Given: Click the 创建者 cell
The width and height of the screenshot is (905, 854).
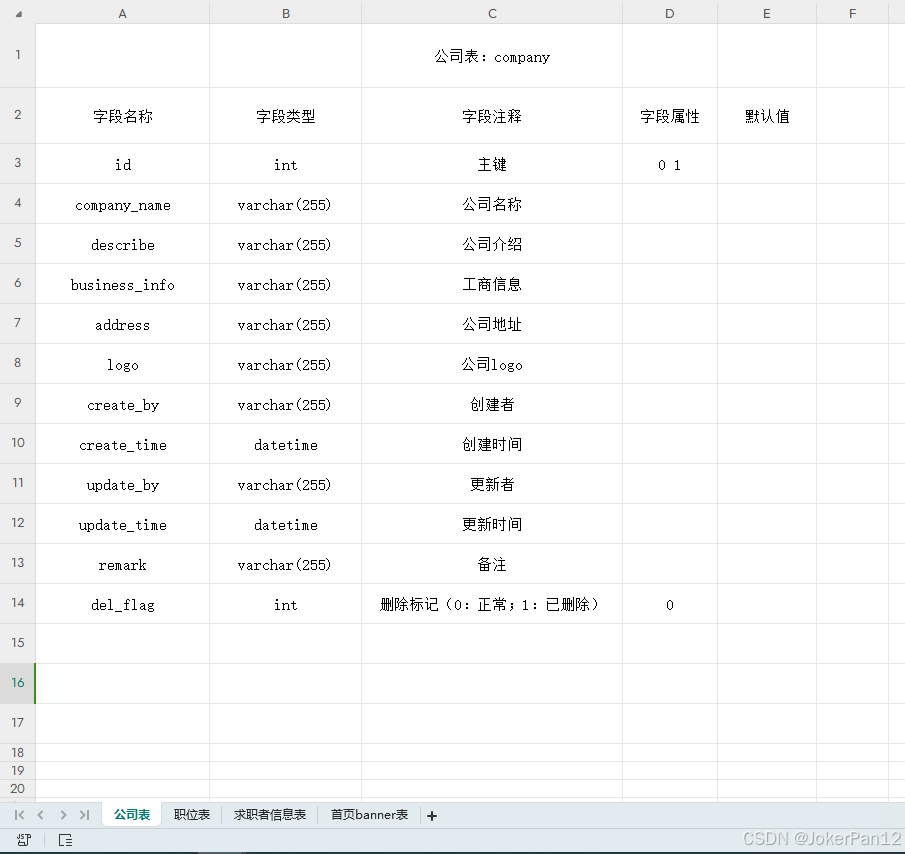Looking at the screenshot, I should point(492,404).
